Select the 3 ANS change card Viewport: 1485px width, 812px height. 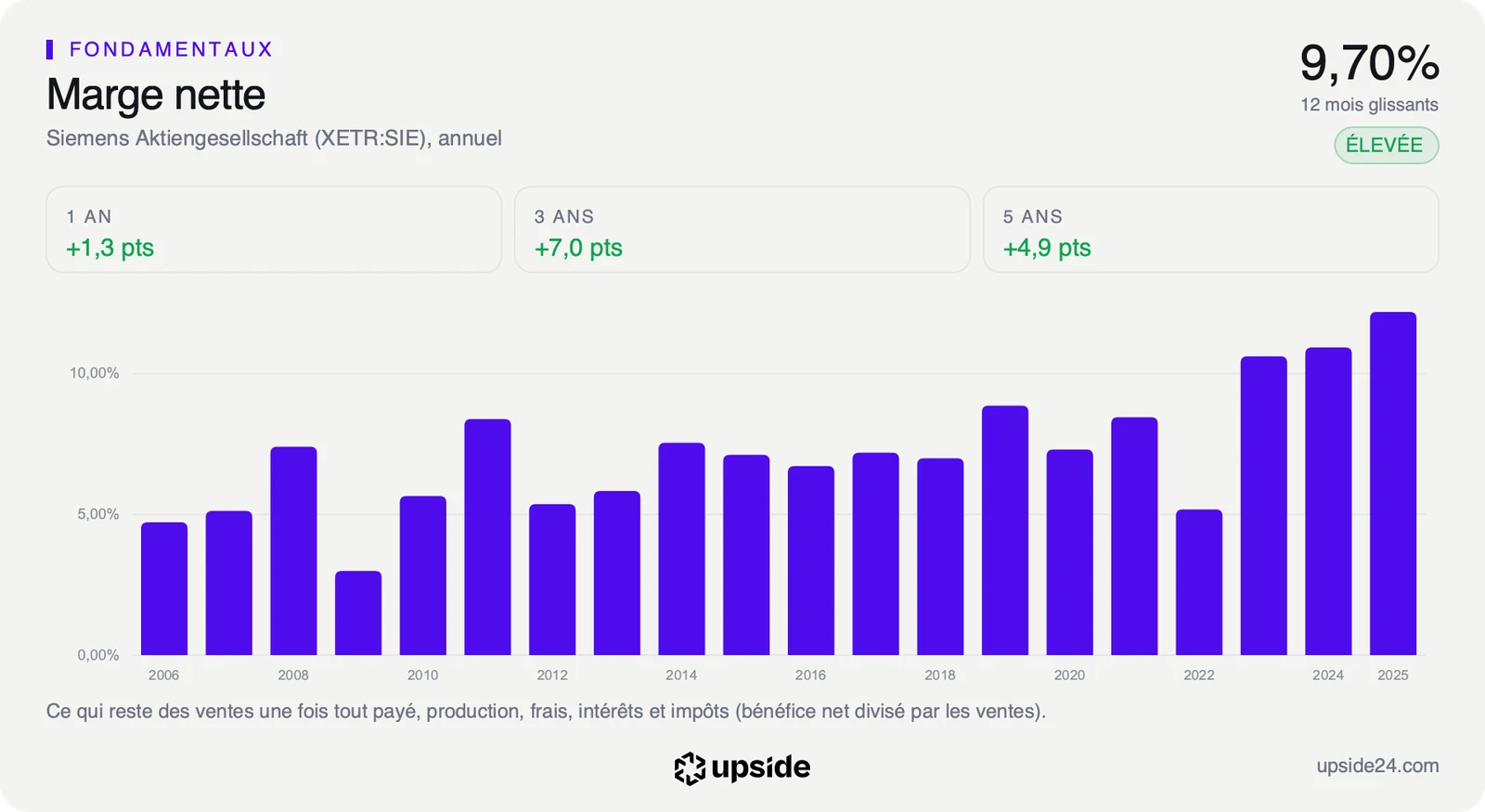click(x=742, y=230)
